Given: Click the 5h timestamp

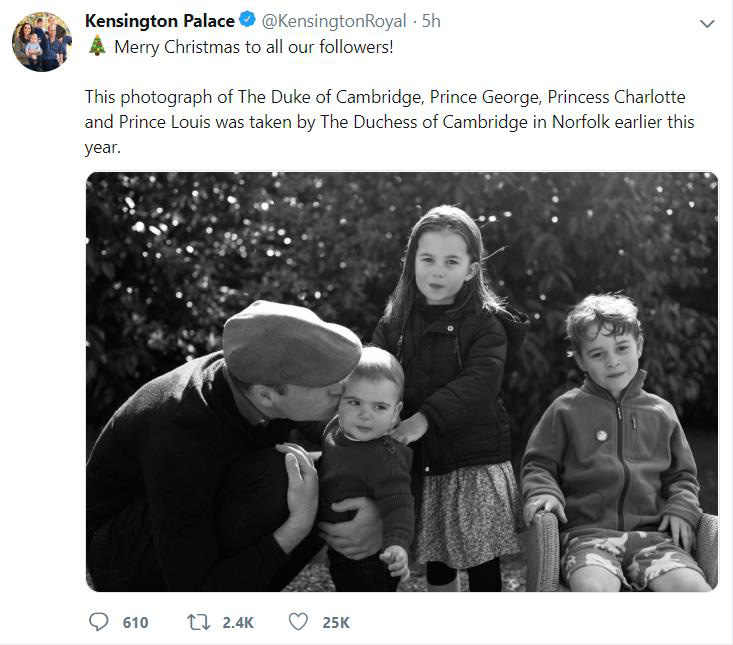Looking at the screenshot, I should [x=431, y=21].
